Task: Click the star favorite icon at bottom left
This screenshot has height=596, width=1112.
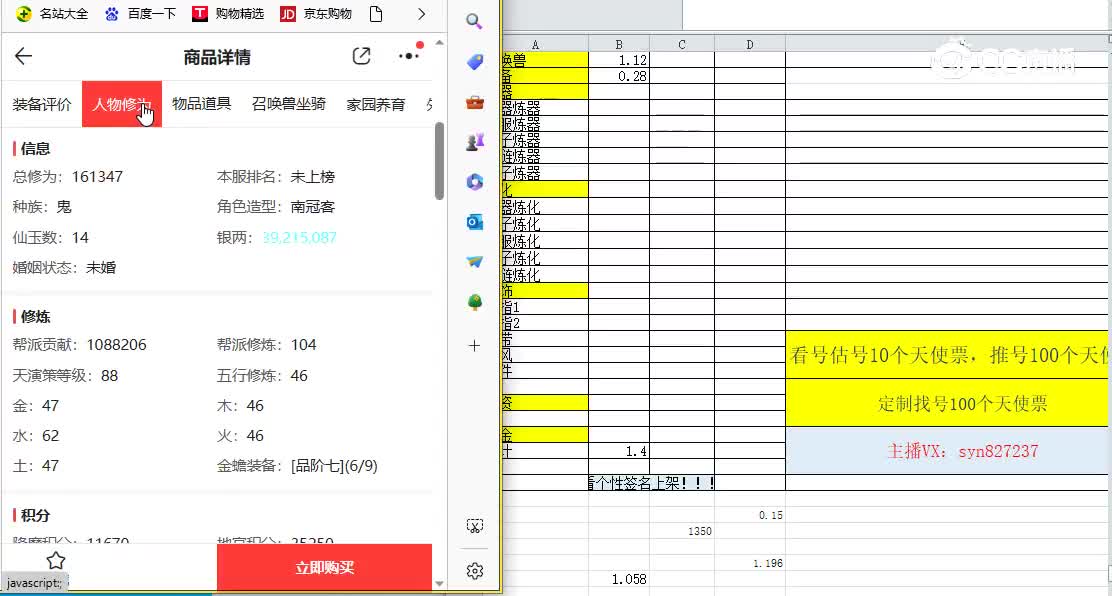Action: pos(55,562)
